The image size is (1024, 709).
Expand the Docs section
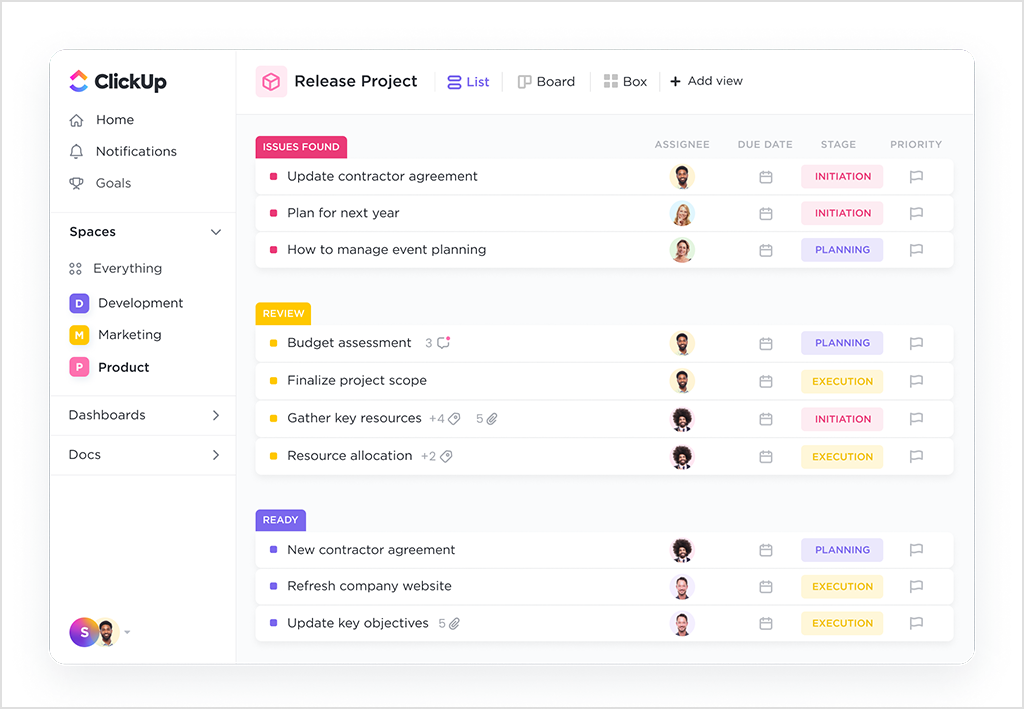[216, 454]
